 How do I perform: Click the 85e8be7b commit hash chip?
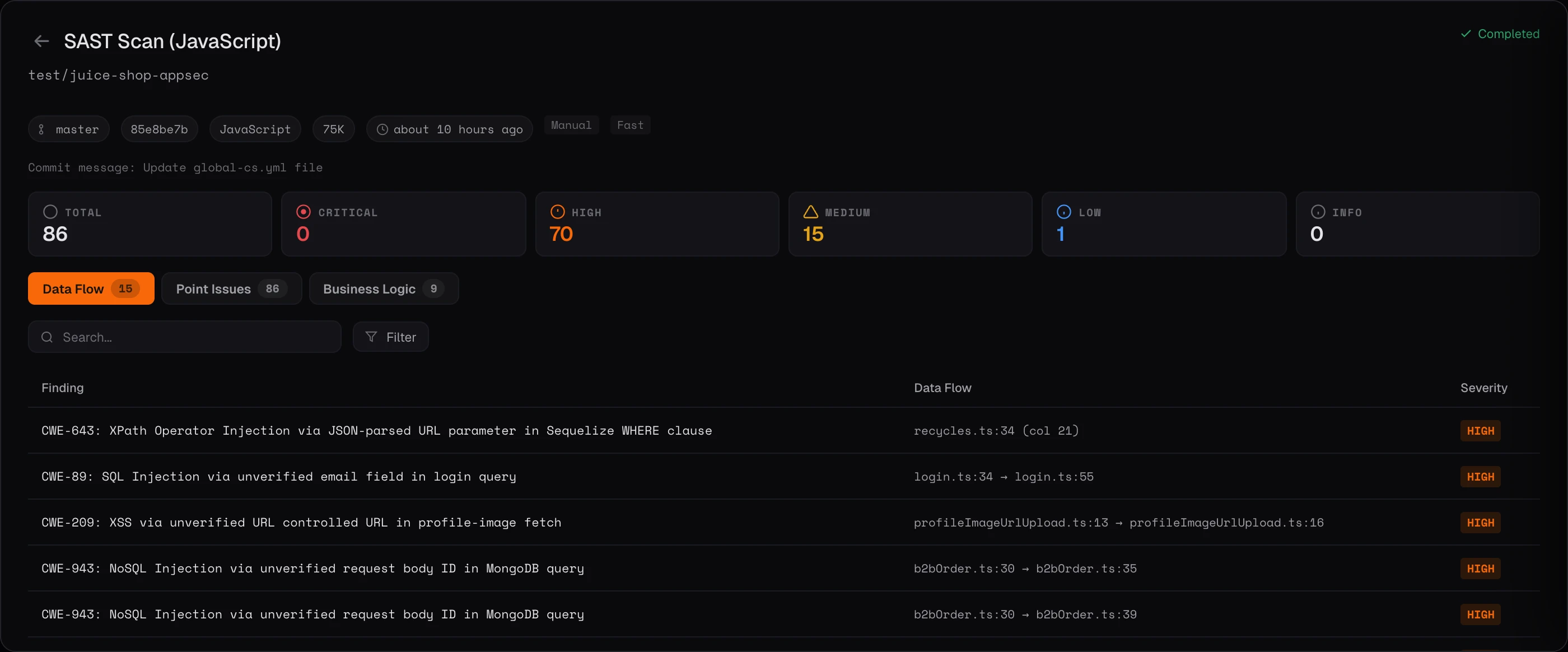(x=160, y=129)
